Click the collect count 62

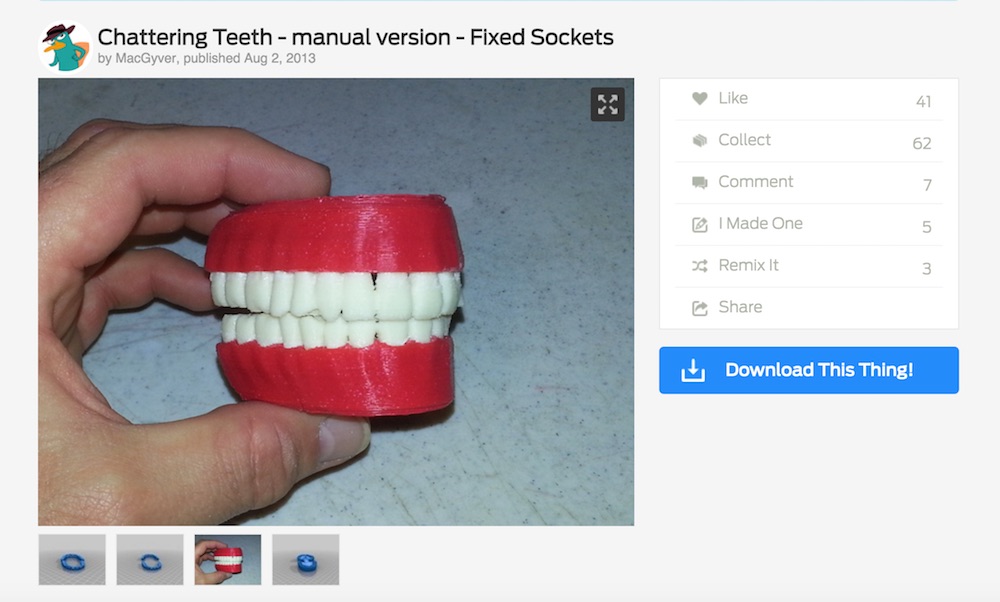coord(922,143)
